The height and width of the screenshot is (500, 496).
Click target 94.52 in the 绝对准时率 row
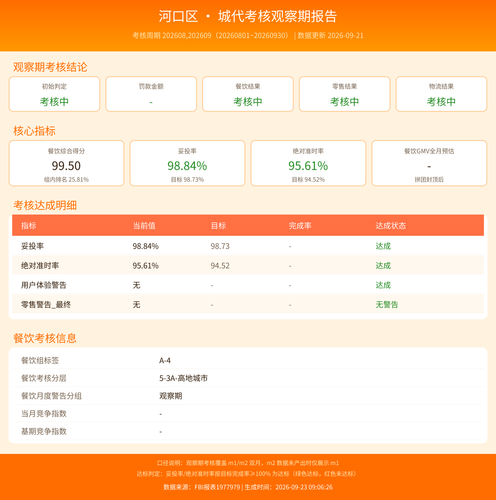[220, 266]
